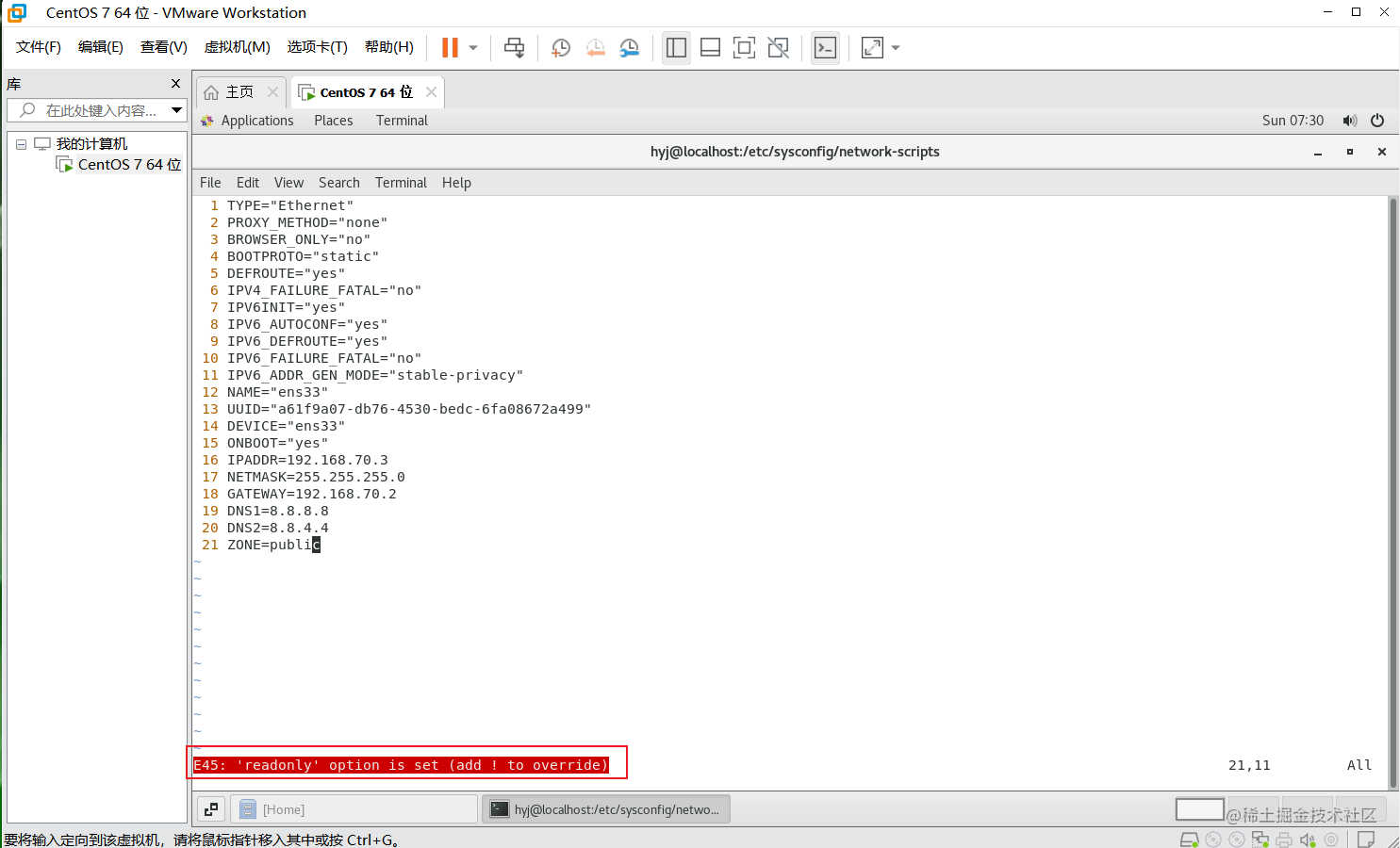The height and width of the screenshot is (848, 1400).
Task: Click the line TYPE="Ethernet"
Action: (290, 205)
